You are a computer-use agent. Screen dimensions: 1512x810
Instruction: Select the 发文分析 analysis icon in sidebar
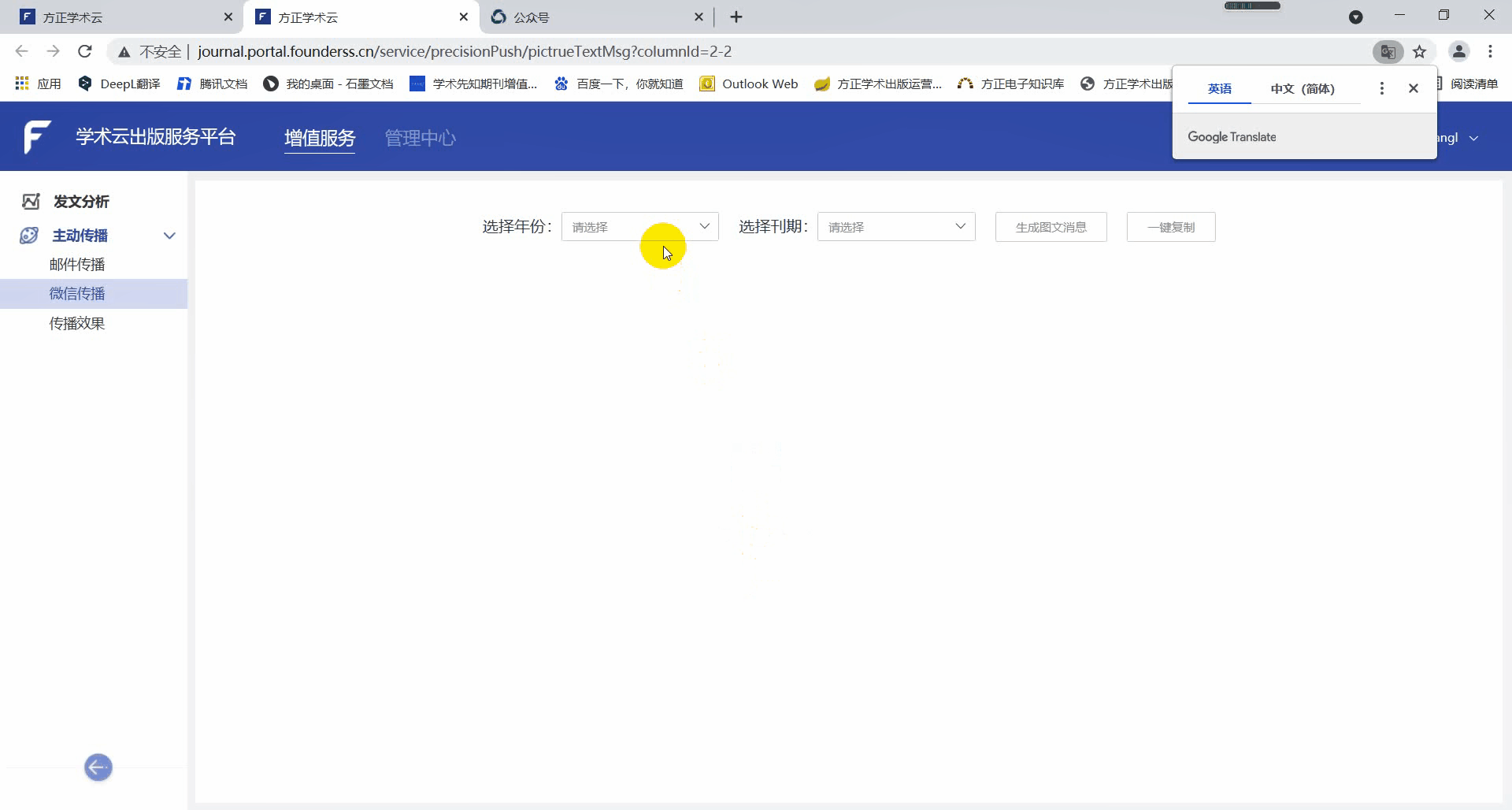tap(30, 201)
